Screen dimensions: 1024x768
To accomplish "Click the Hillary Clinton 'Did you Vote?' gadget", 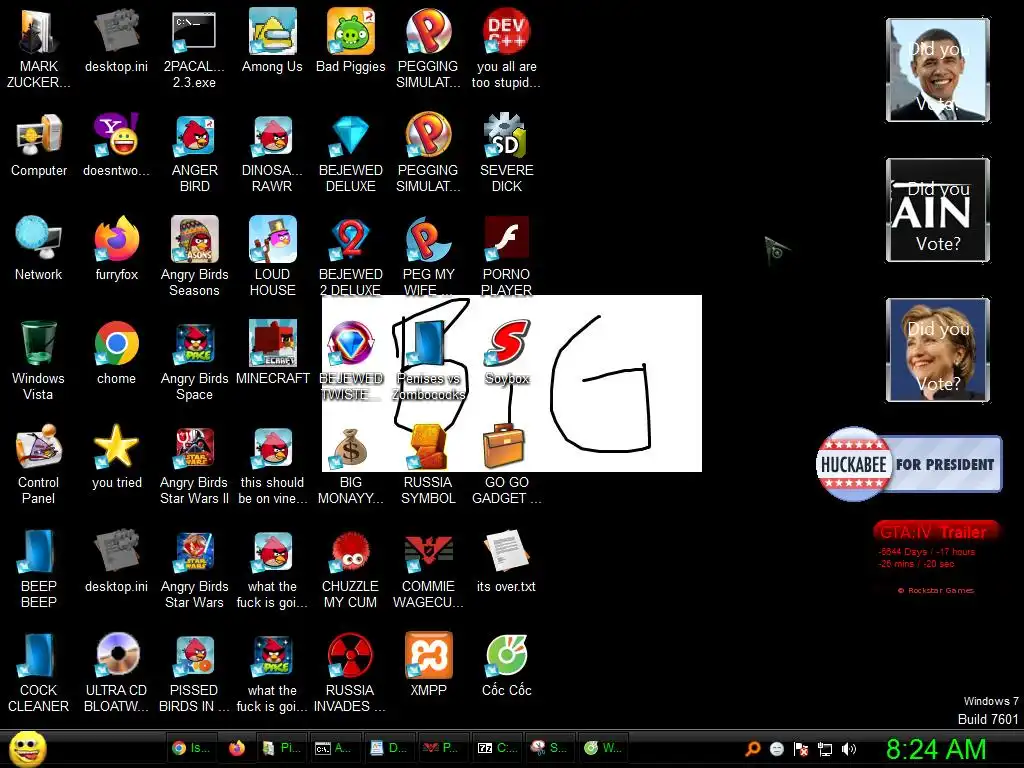I will (x=938, y=350).
